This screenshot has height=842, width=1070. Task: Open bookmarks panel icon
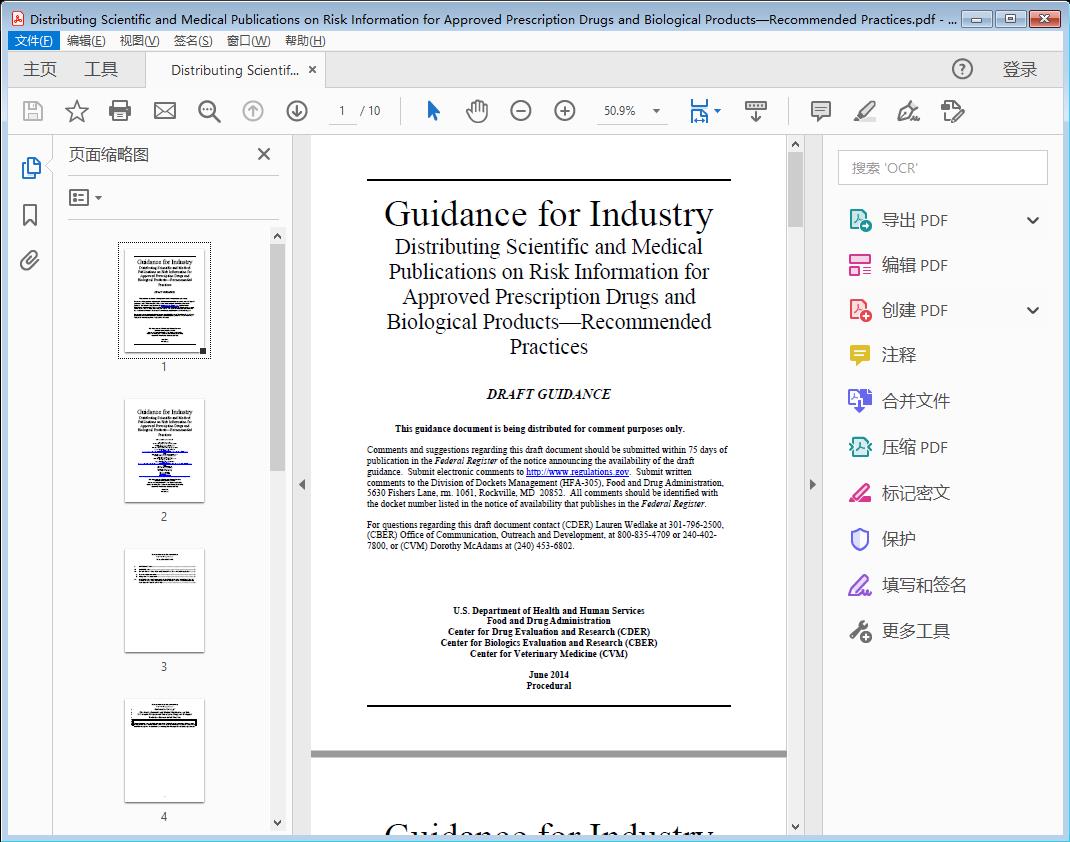point(30,215)
